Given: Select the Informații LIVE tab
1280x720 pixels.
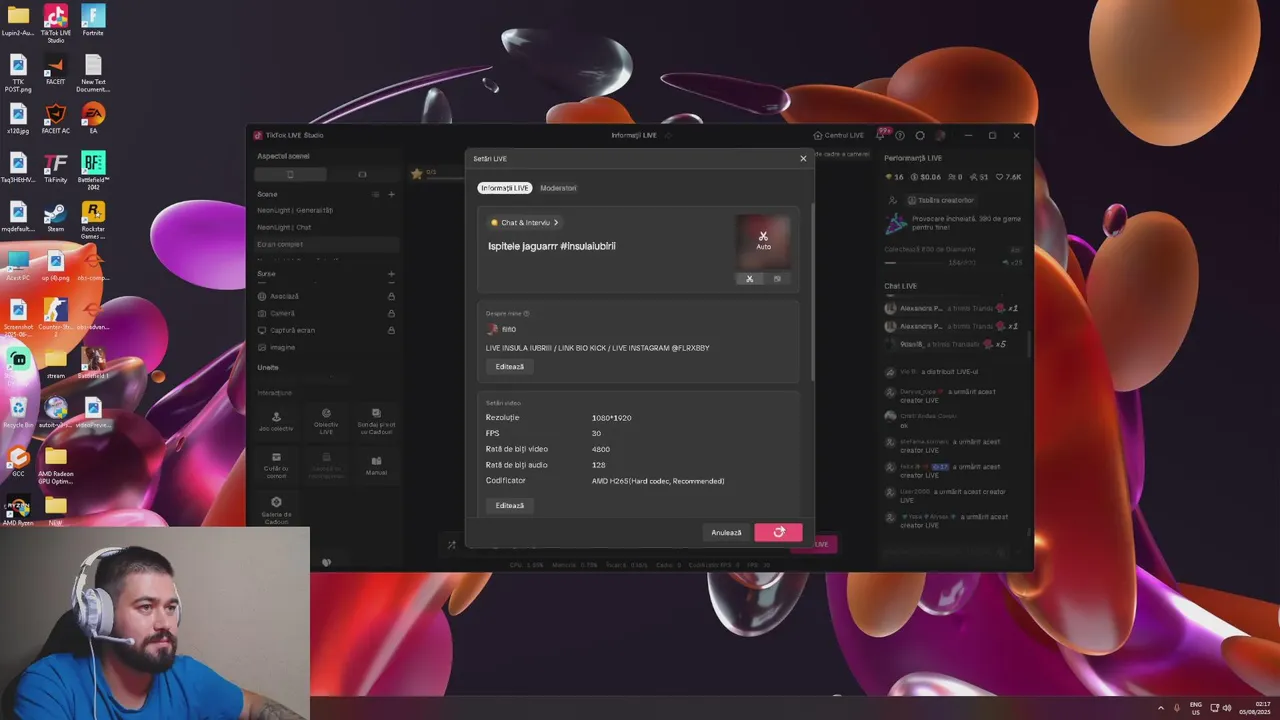Looking at the screenshot, I should [505, 188].
